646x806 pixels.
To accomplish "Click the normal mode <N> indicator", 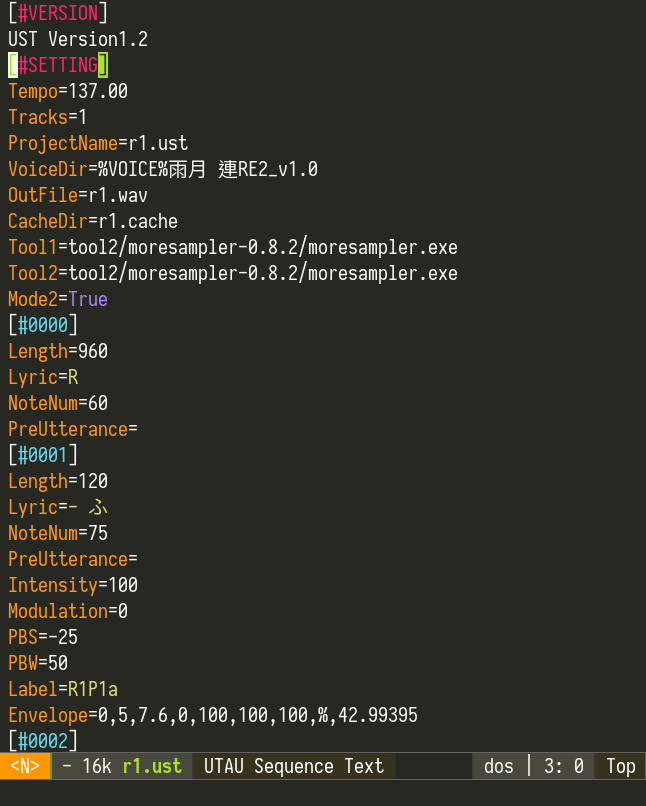I will (x=25, y=766).
